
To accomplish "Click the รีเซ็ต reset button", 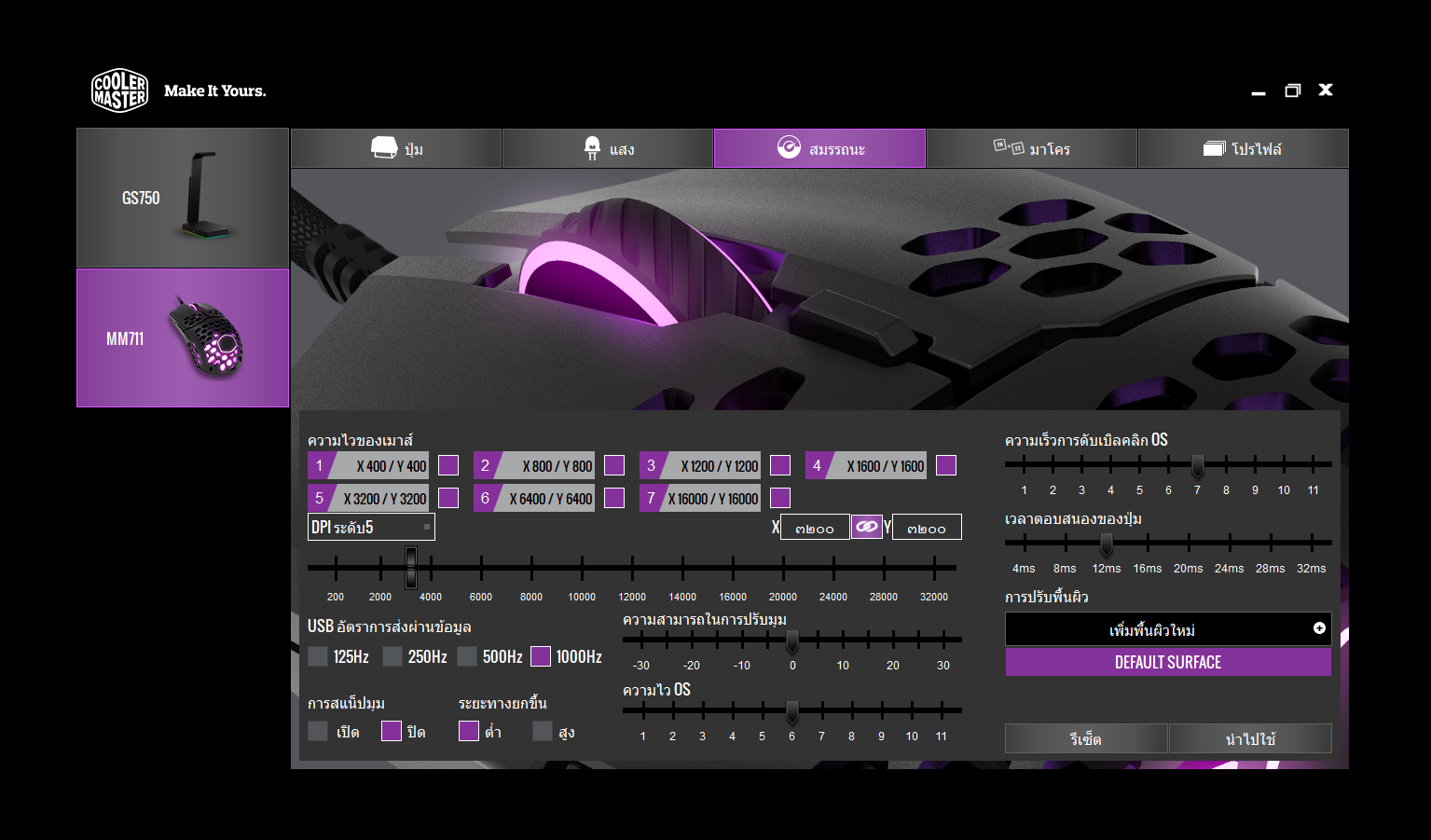I will [x=1086, y=738].
